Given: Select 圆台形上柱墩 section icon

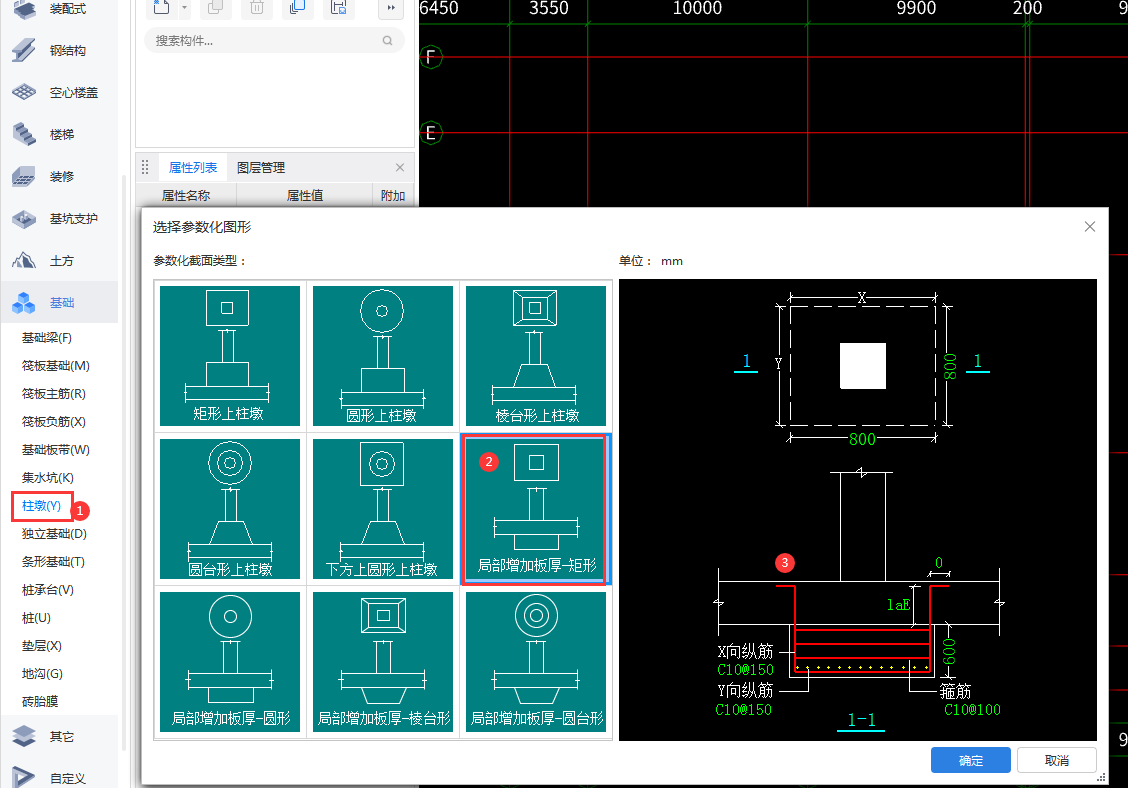Looking at the screenshot, I should click(230, 508).
